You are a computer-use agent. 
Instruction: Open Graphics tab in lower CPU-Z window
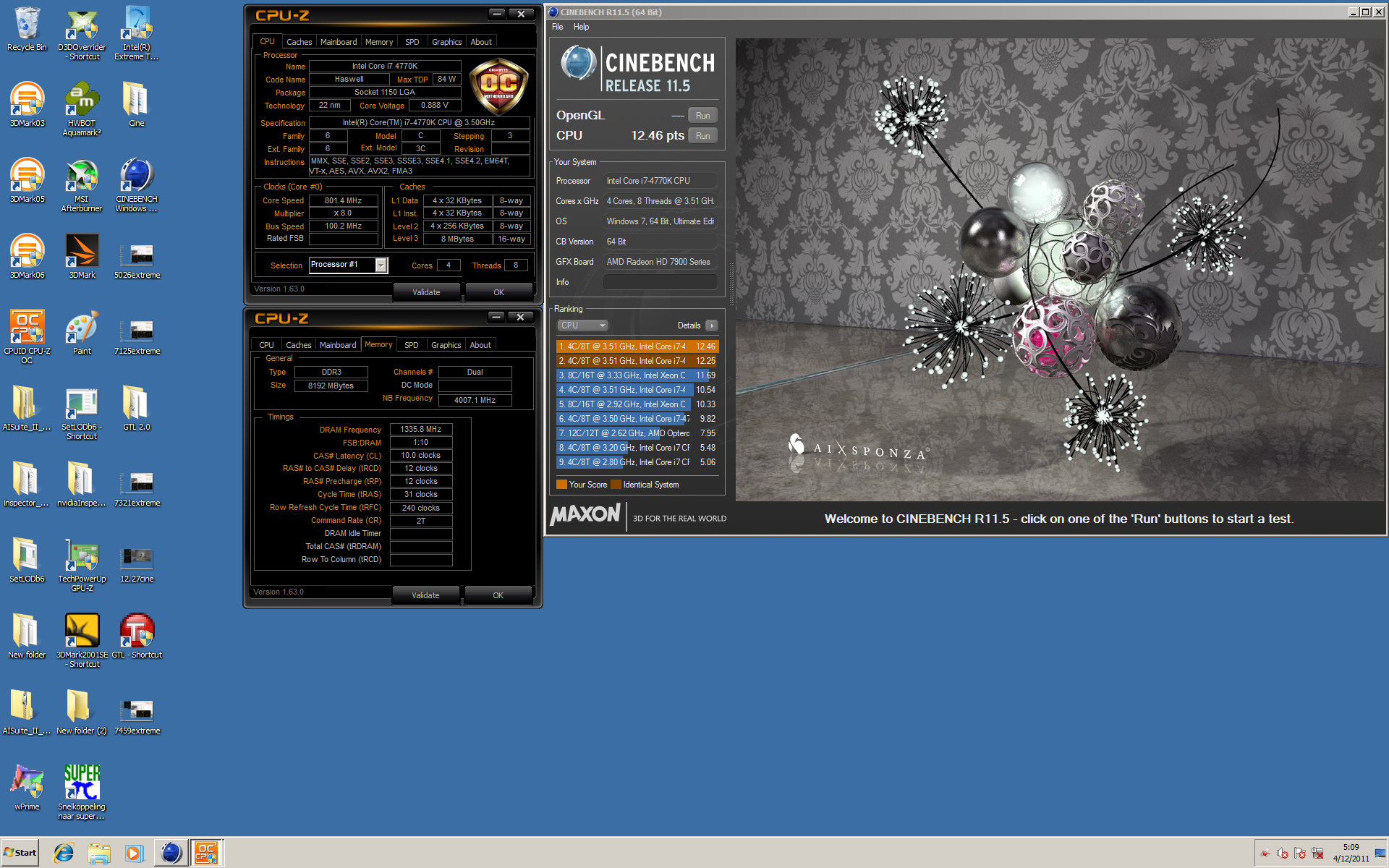pos(446,345)
